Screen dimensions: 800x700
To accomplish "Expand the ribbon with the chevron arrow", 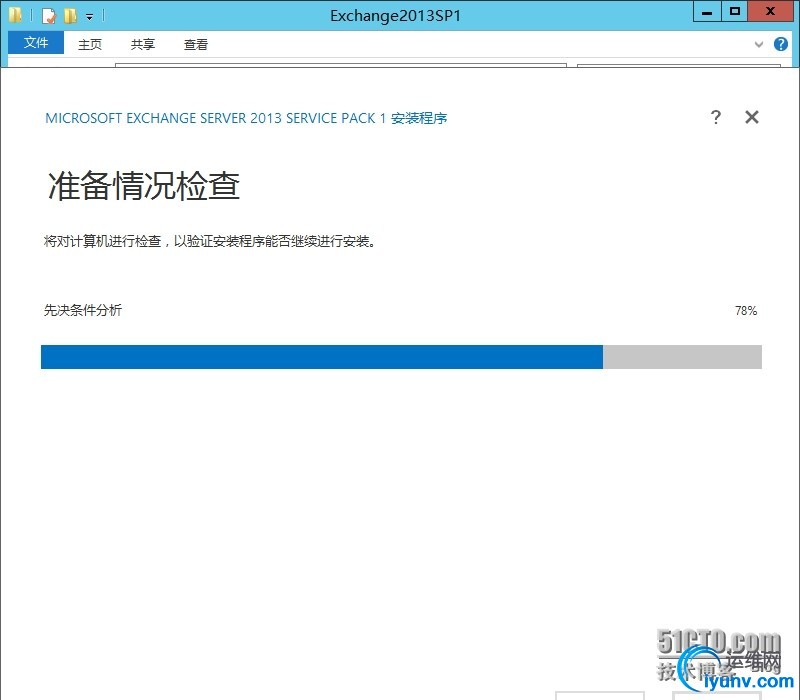I will point(759,44).
